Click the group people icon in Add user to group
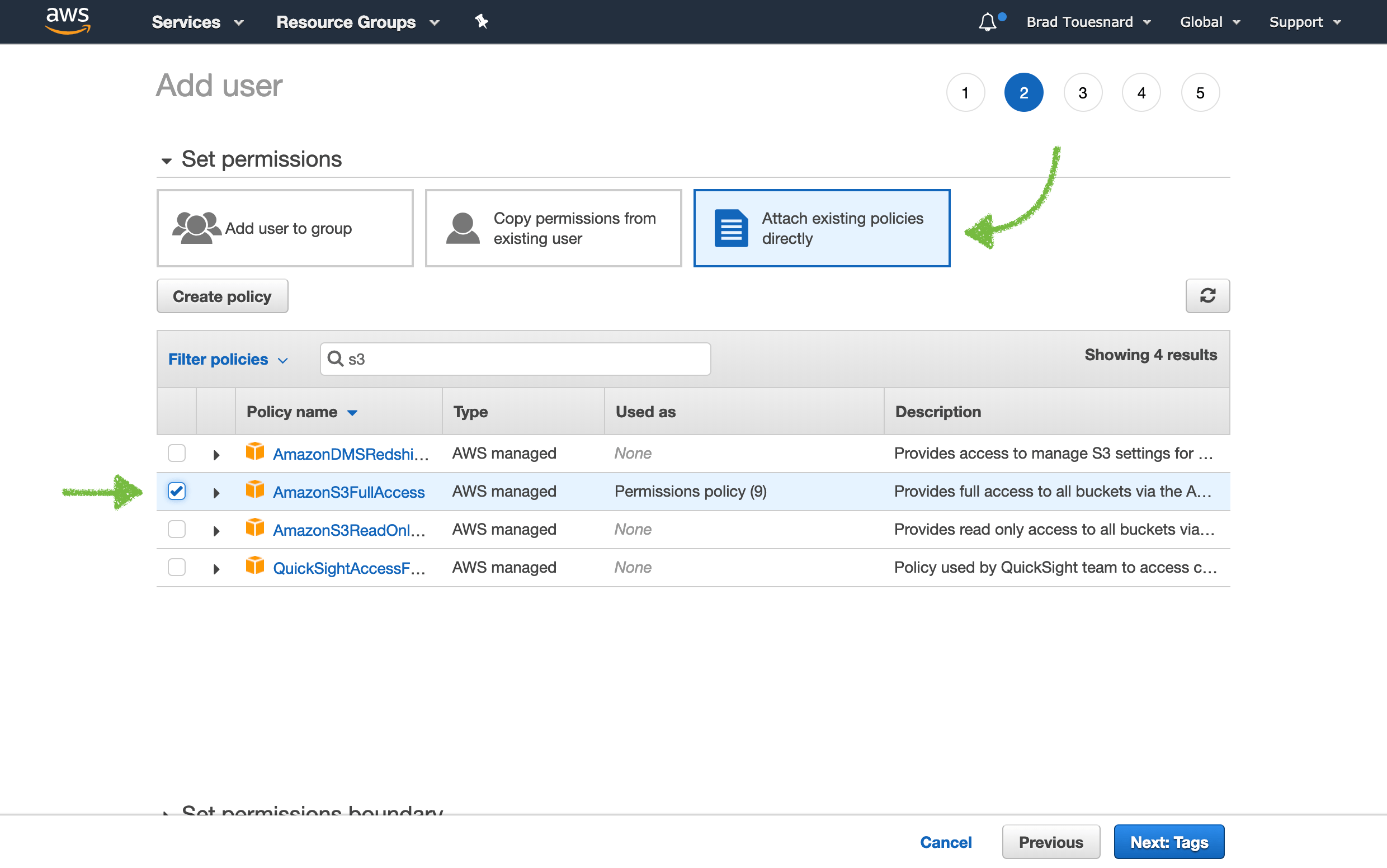The width and height of the screenshot is (1387, 868). (x=196, y=228)
